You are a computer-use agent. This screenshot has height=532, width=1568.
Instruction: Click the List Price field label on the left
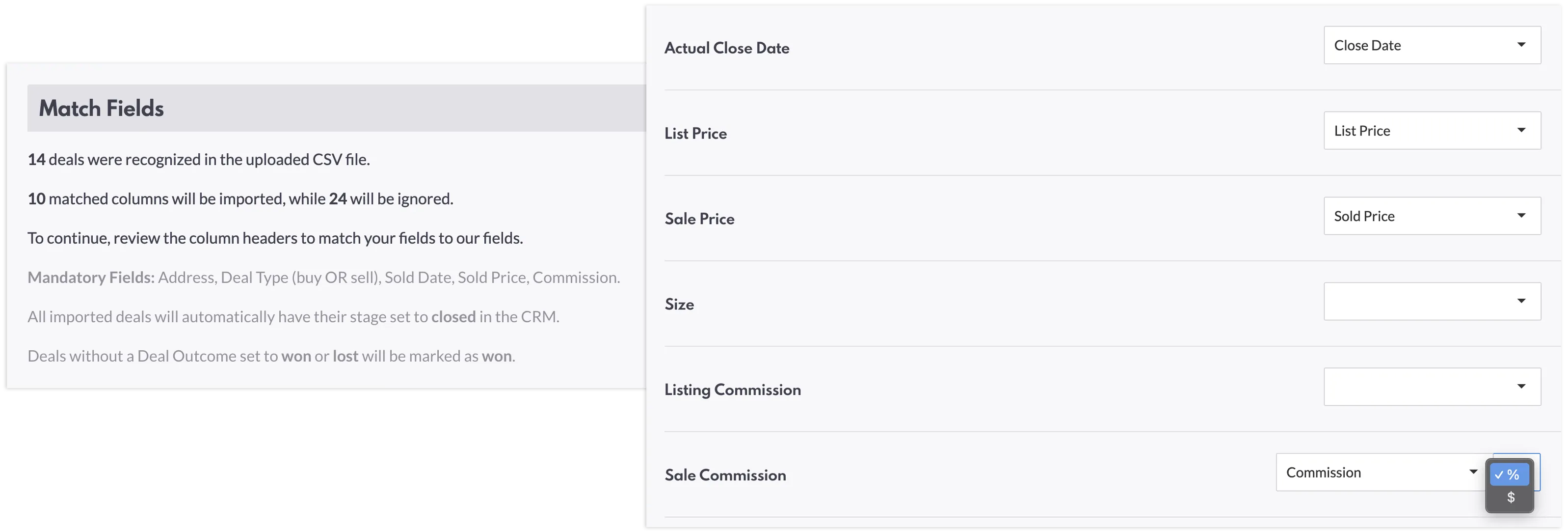(x=696, y=134)
